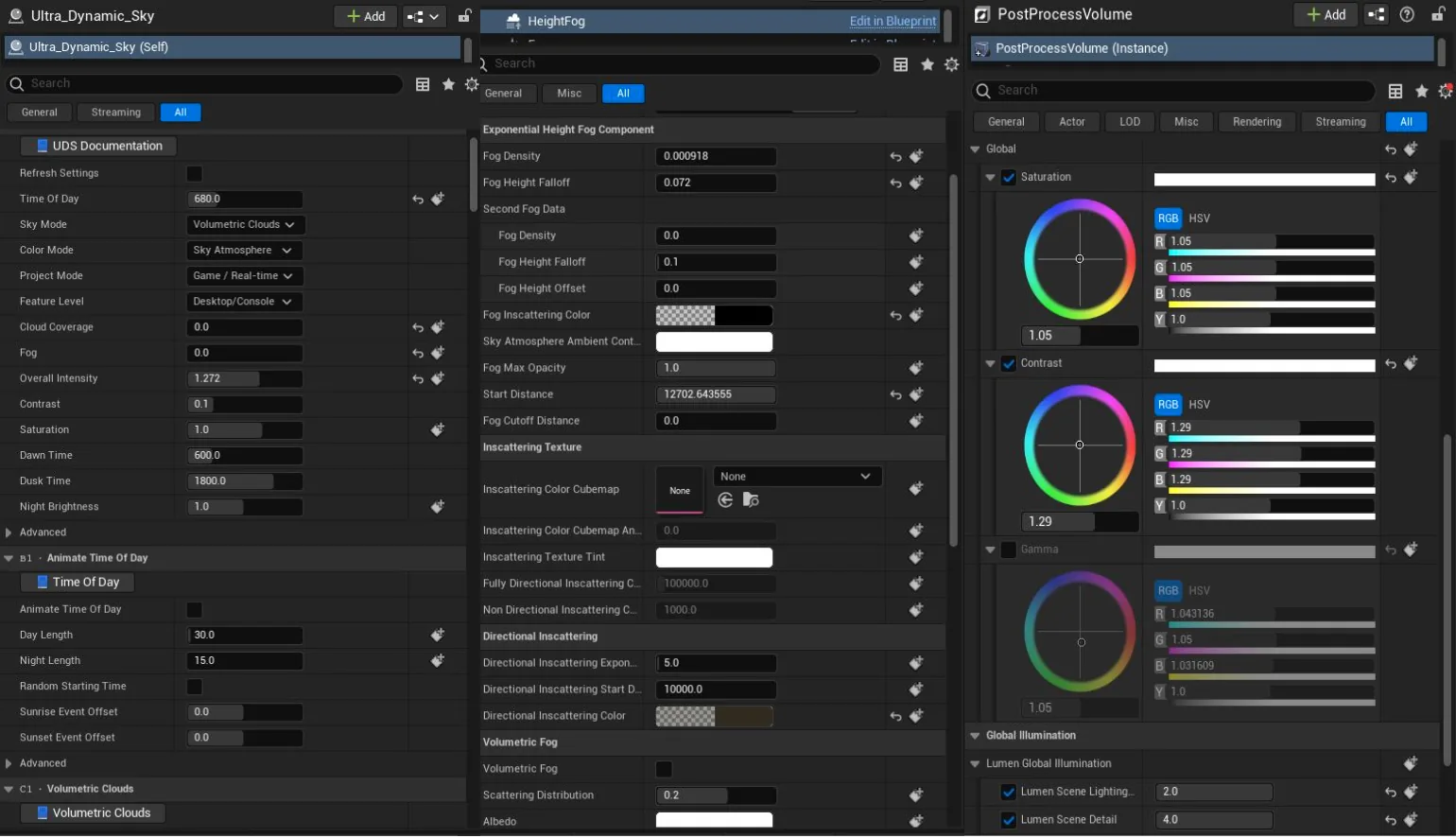Open the Sky Mode Volumetric Clouds dropdown
The image size is (1456, 838).
[x=245, y=225]
